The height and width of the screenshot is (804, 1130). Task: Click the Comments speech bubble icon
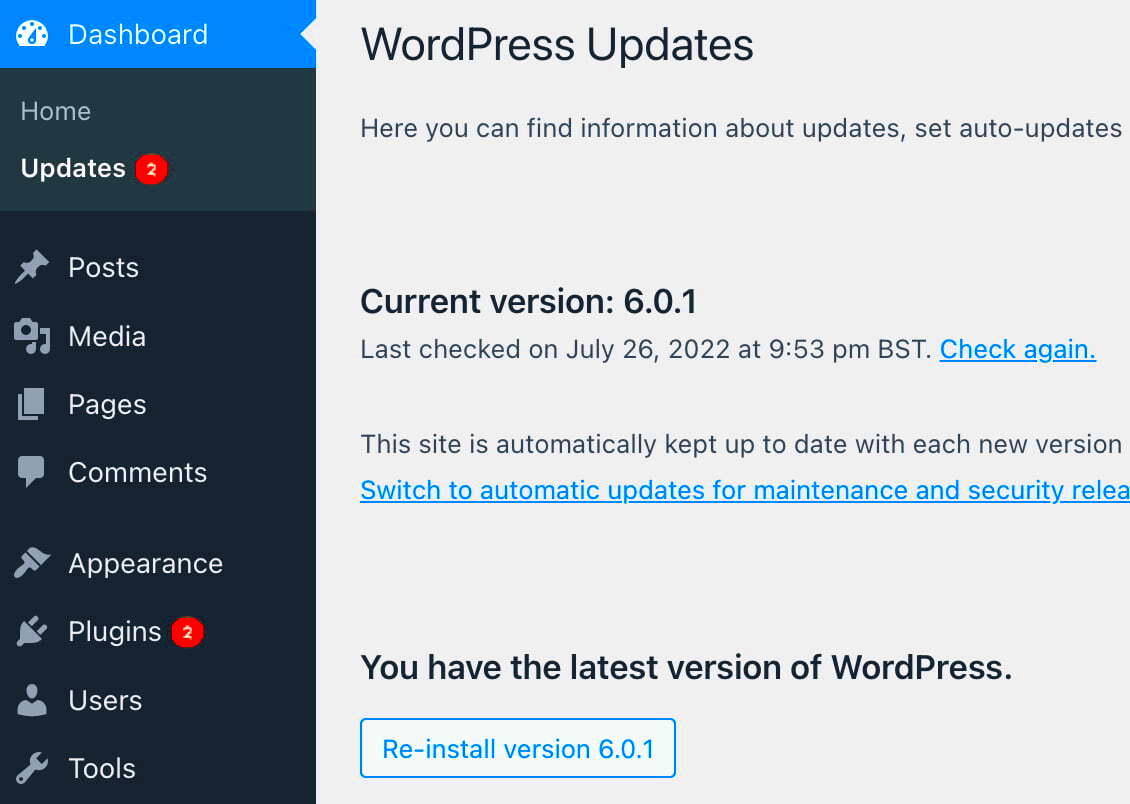(31, 472)
